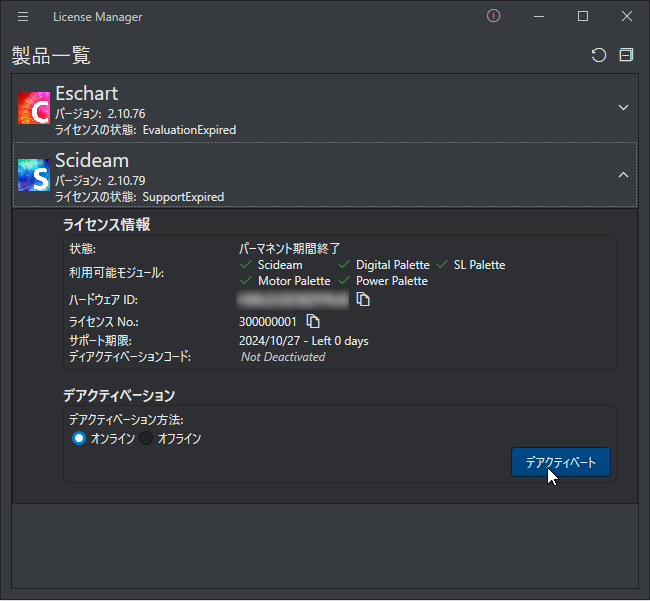
Task: Click the パーマネント期間終了 status value
Action: [289, 249]
